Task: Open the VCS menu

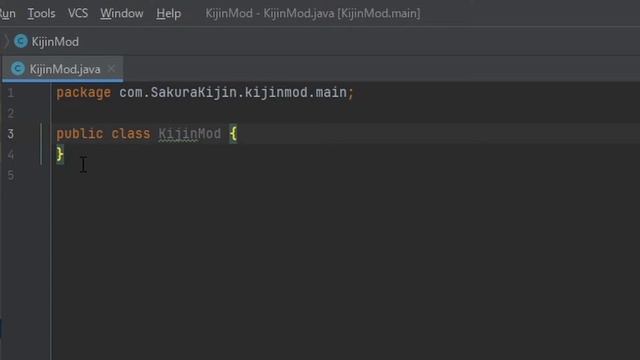Action: coord(78,13)
